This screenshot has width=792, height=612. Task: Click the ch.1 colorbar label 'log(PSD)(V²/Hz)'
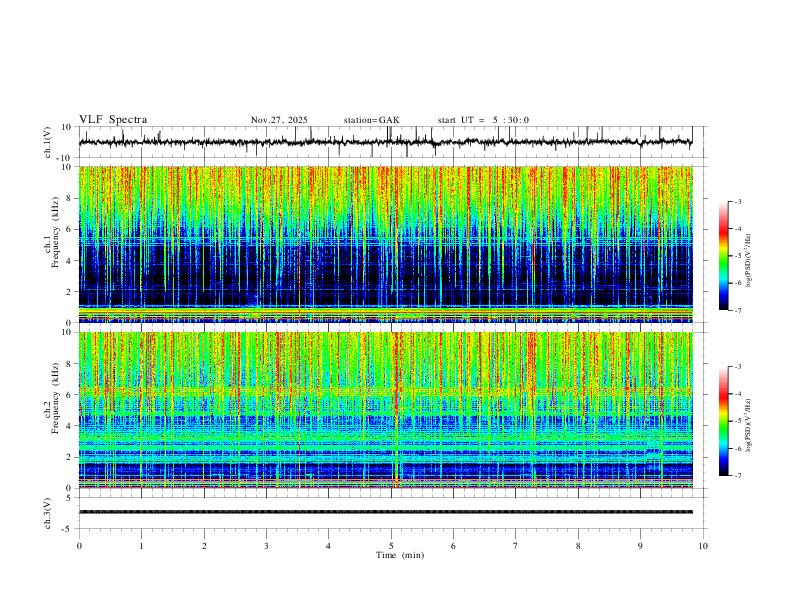click(749, 261)
